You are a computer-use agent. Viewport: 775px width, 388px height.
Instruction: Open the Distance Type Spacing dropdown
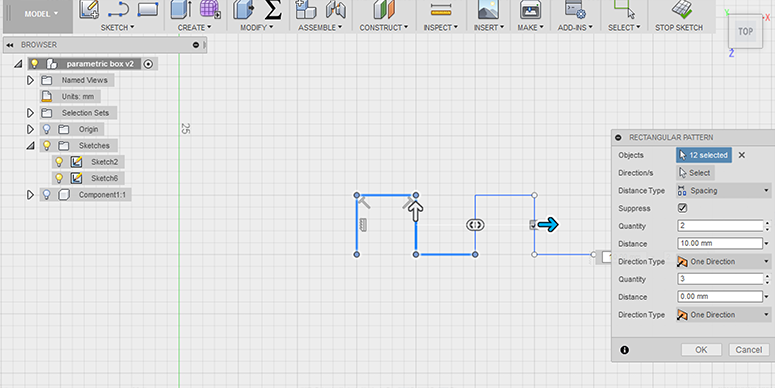(723, 190)
